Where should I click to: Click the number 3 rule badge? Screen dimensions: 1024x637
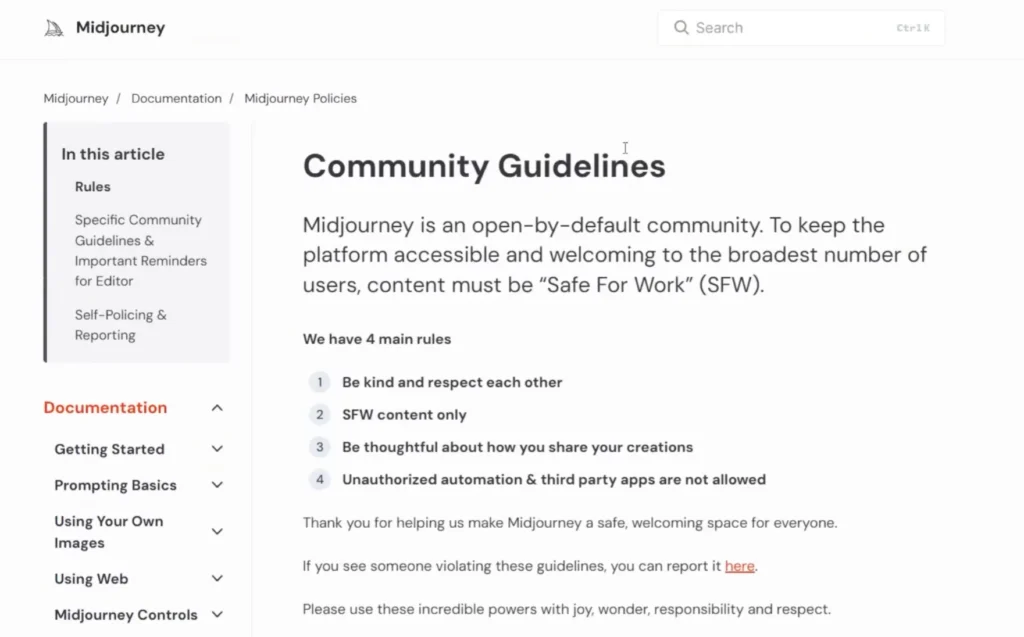point(319,447)
